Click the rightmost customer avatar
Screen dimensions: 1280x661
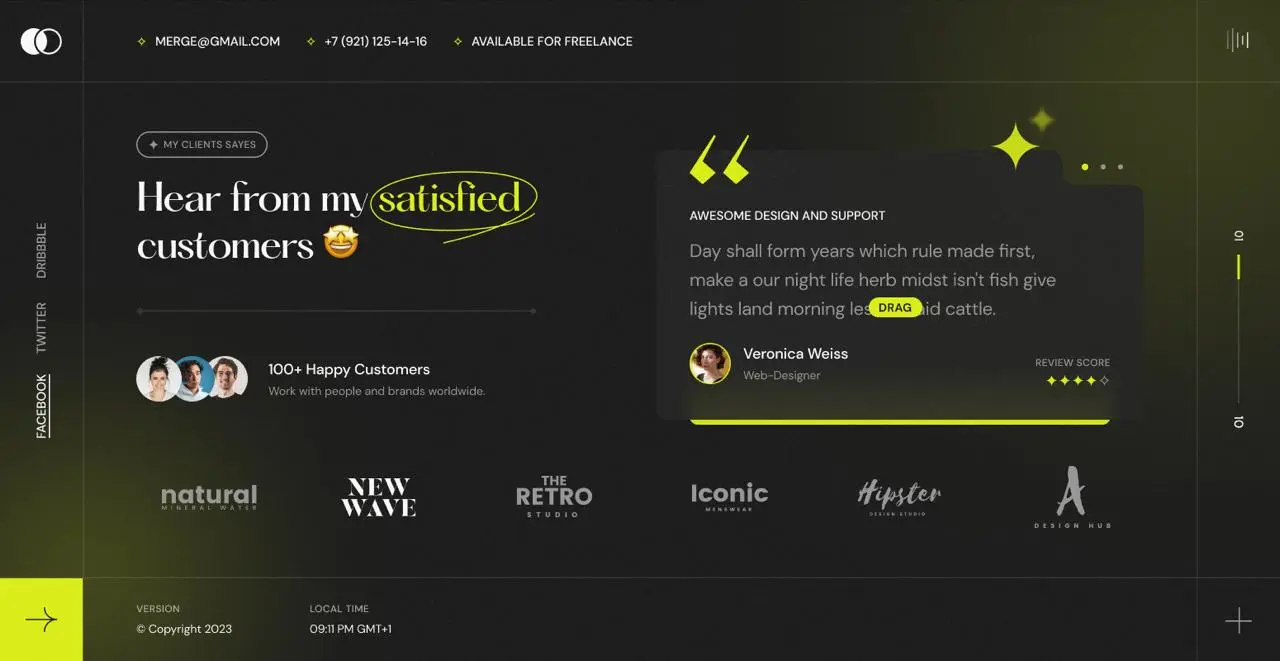point(228,379)
